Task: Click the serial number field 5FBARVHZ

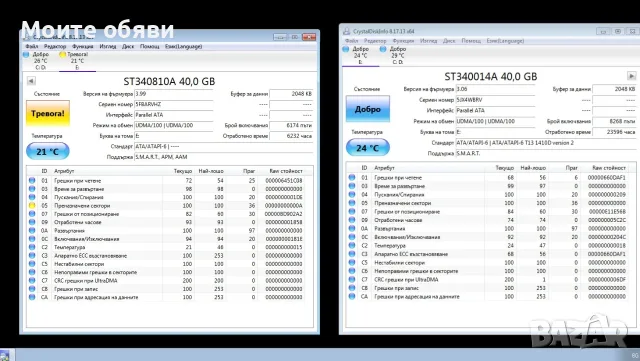Action: click(174, 105)
